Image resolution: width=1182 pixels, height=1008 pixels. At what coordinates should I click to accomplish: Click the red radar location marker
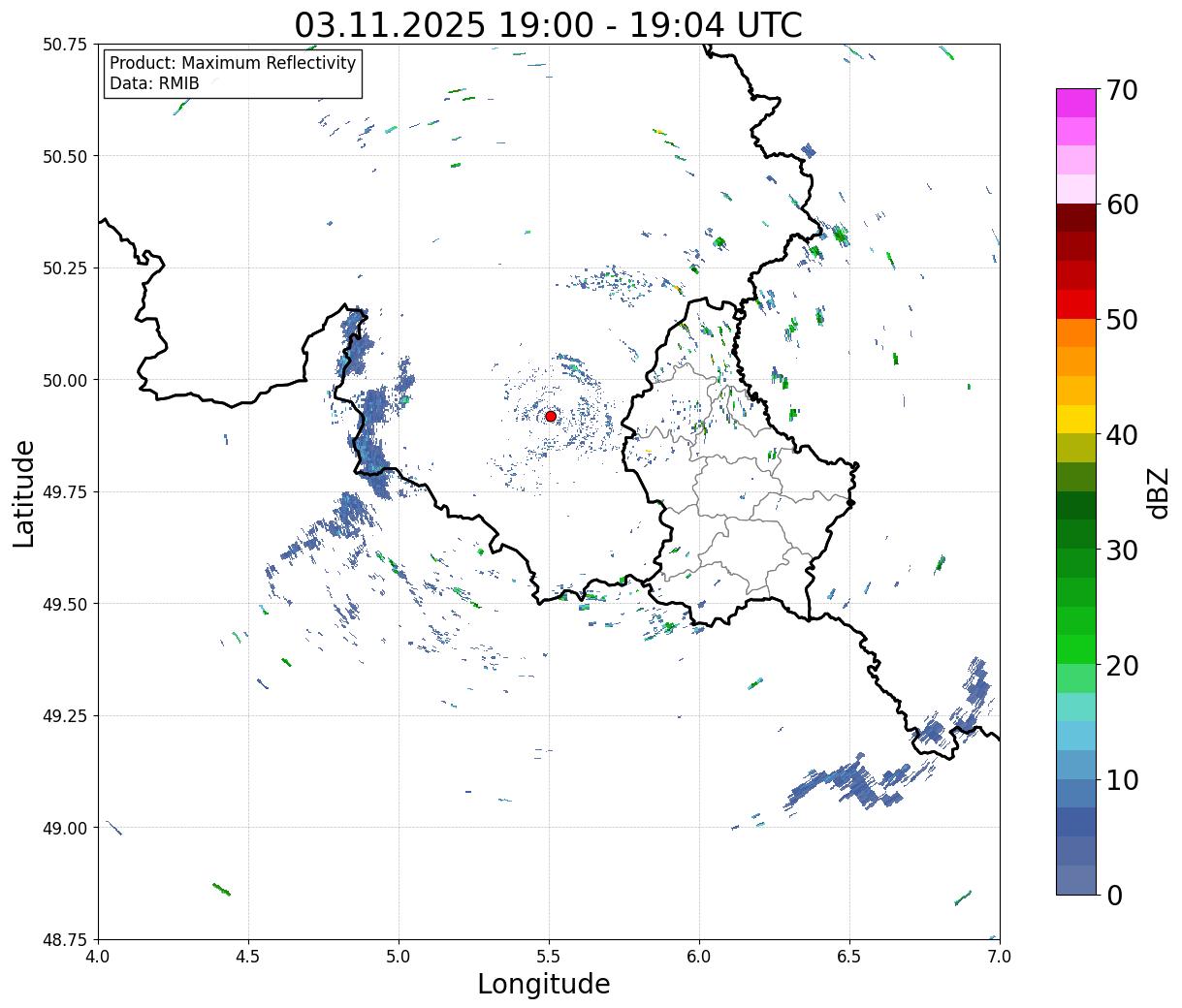pos(551,416)
